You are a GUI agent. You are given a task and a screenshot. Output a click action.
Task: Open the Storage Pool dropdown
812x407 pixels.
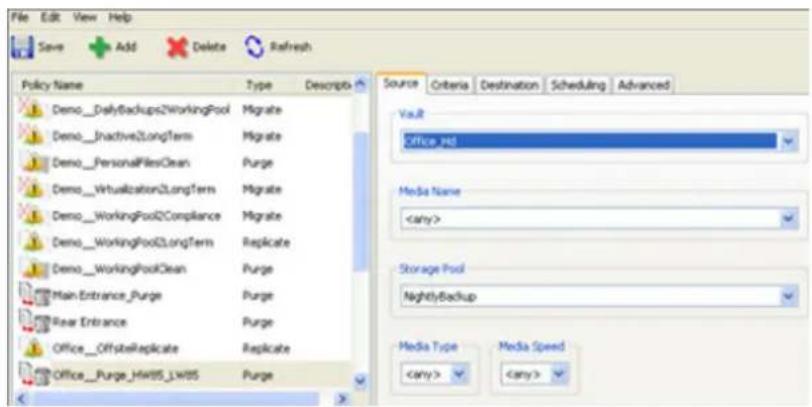coord(788,297)
